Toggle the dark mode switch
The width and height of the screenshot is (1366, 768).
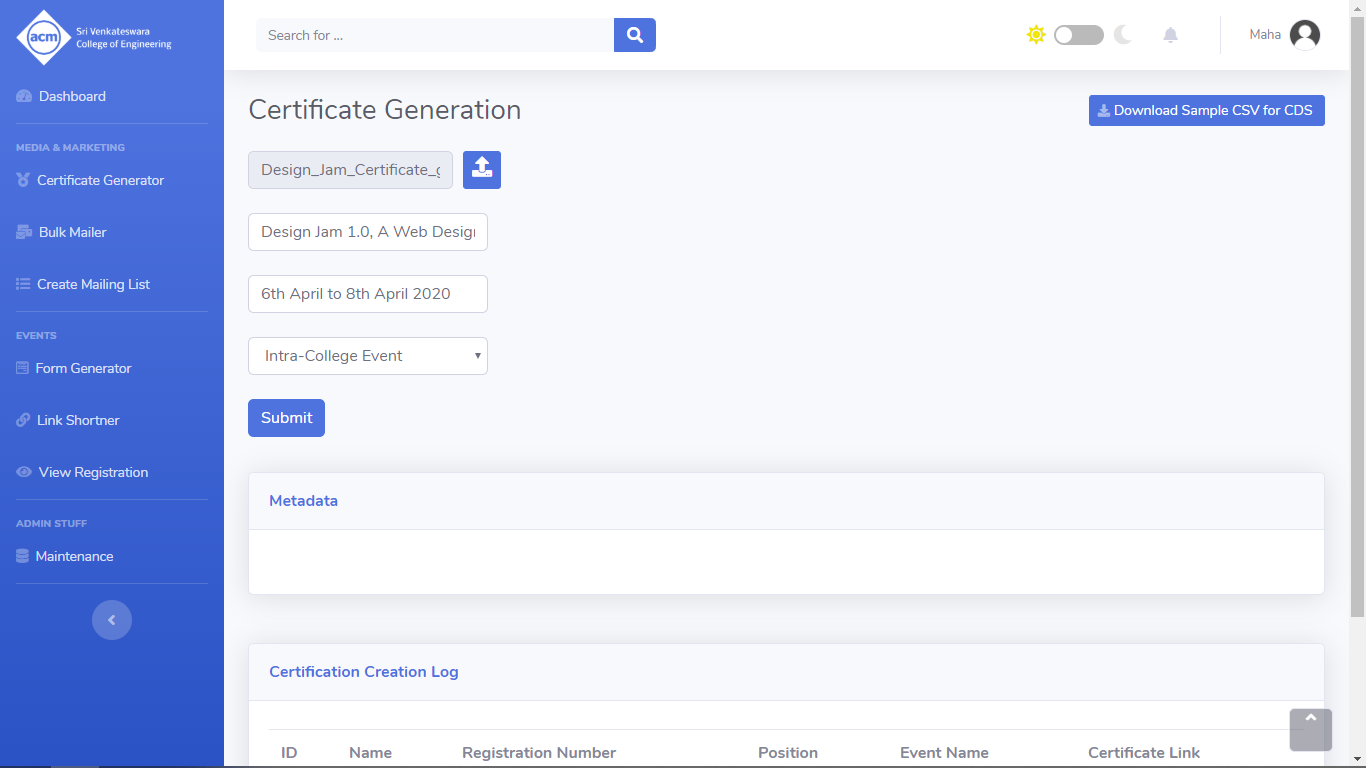tap(1079, 35)
